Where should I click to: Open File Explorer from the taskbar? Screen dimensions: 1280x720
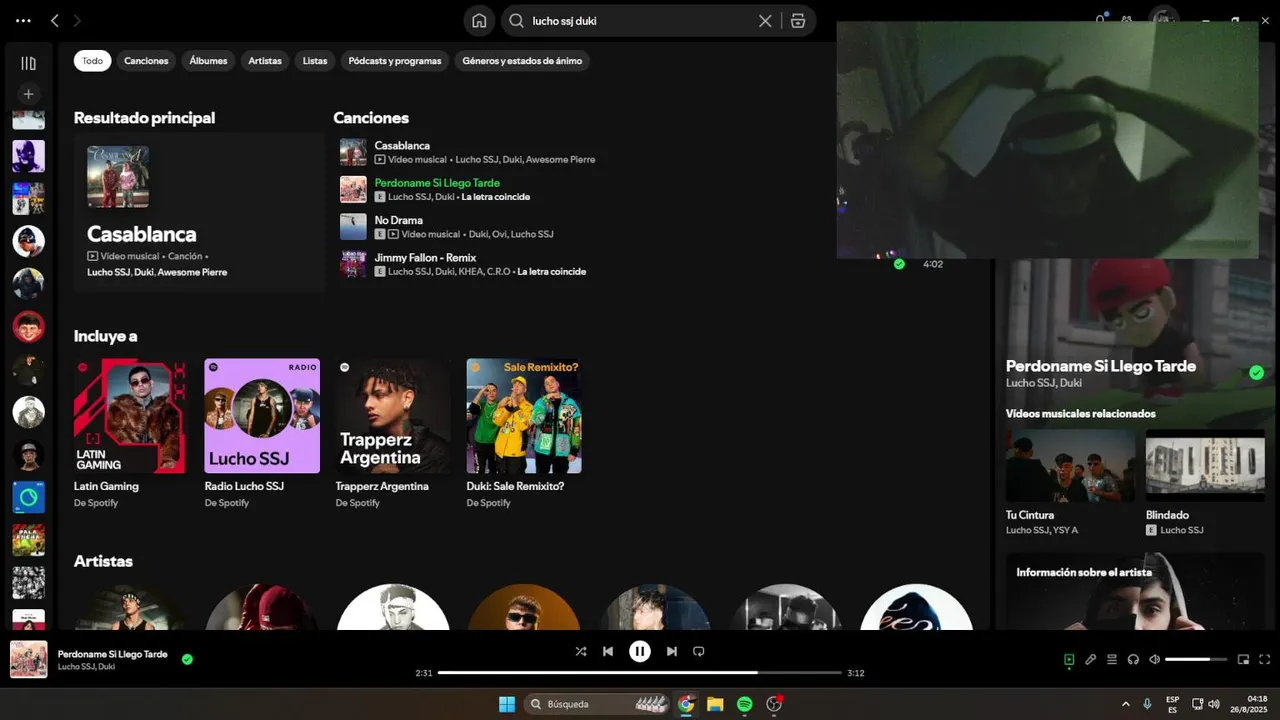[x=715, y=704]
